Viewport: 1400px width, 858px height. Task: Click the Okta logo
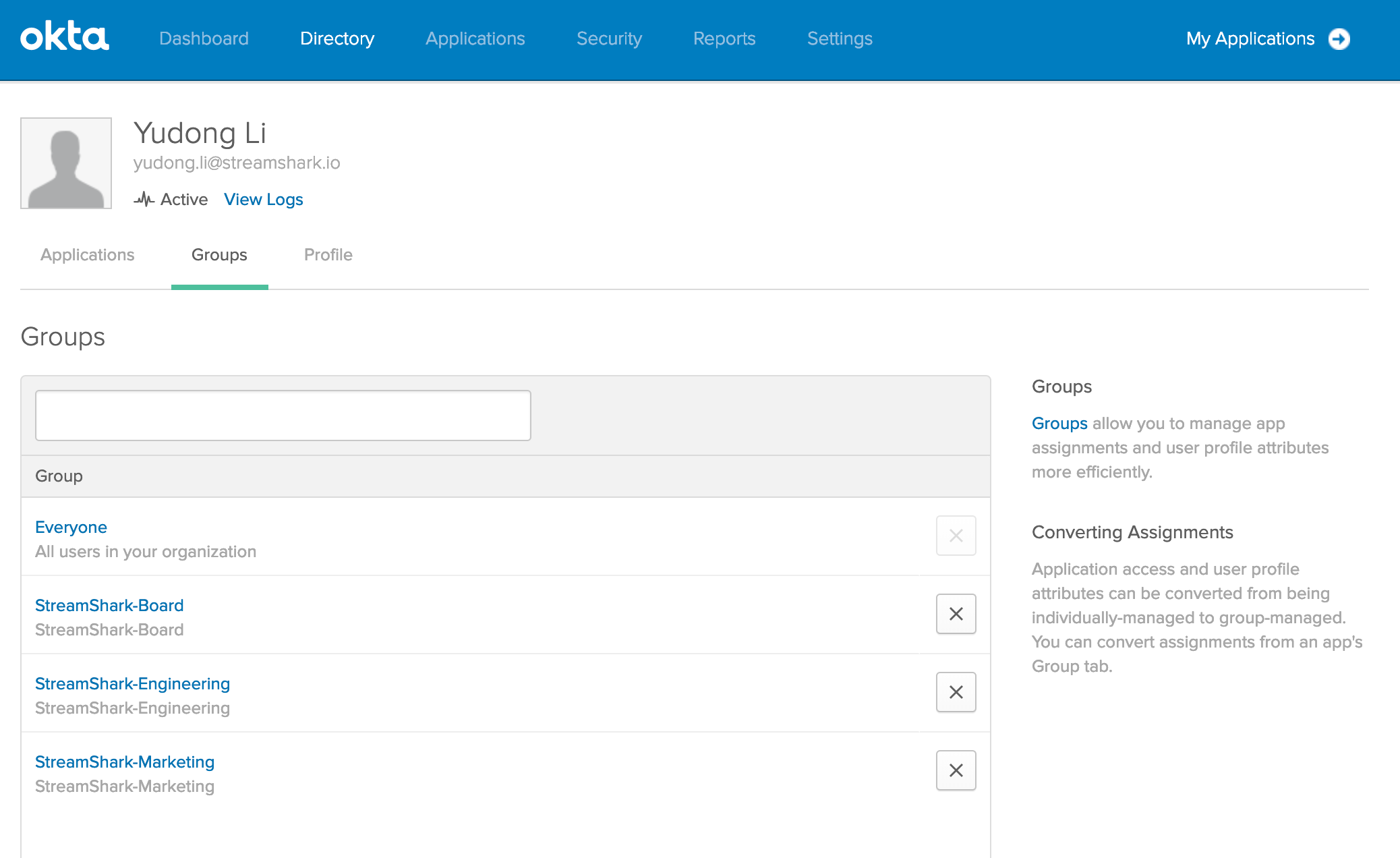pos(65,37)
